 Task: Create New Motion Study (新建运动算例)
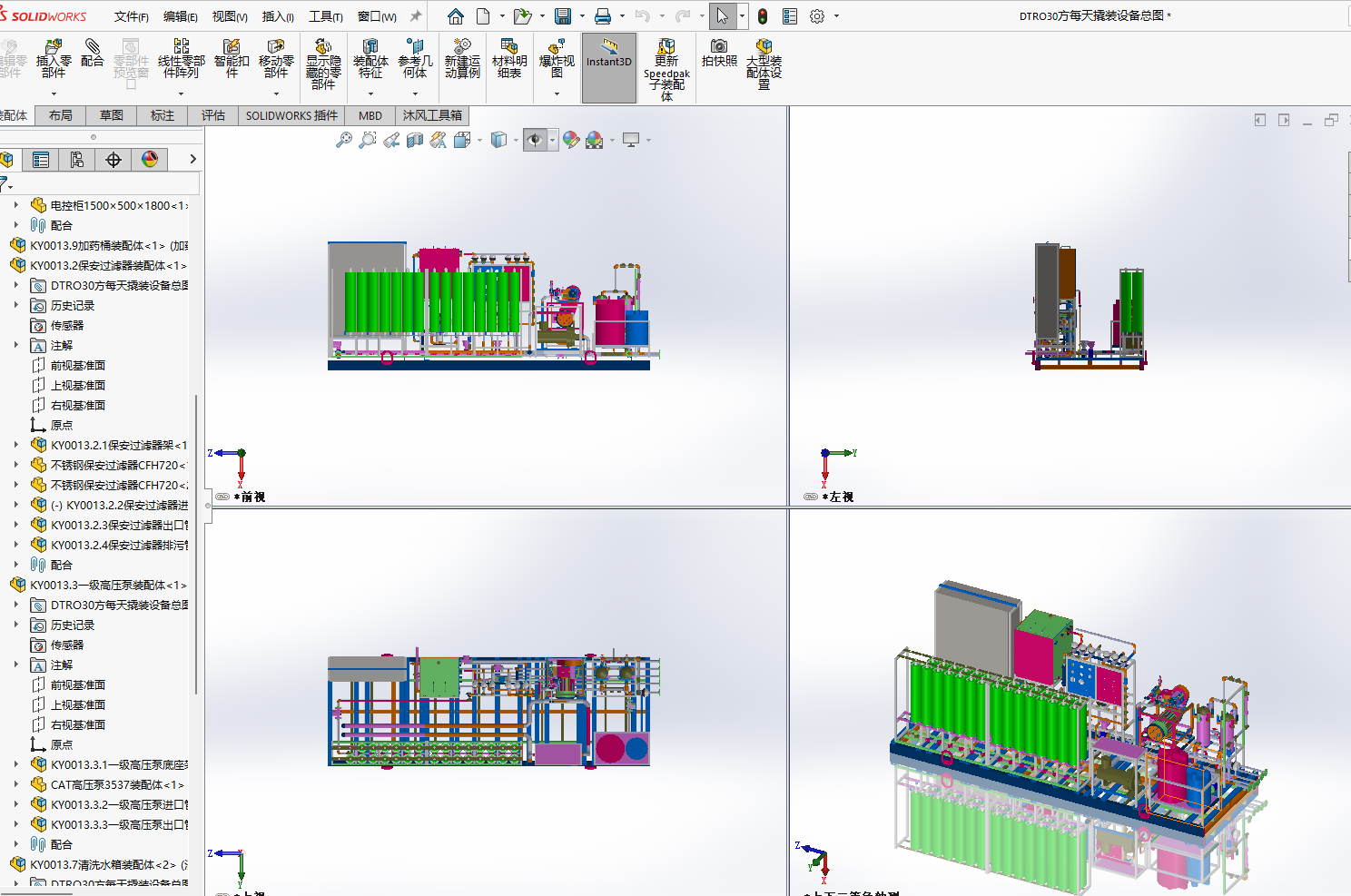coord(462,59)
